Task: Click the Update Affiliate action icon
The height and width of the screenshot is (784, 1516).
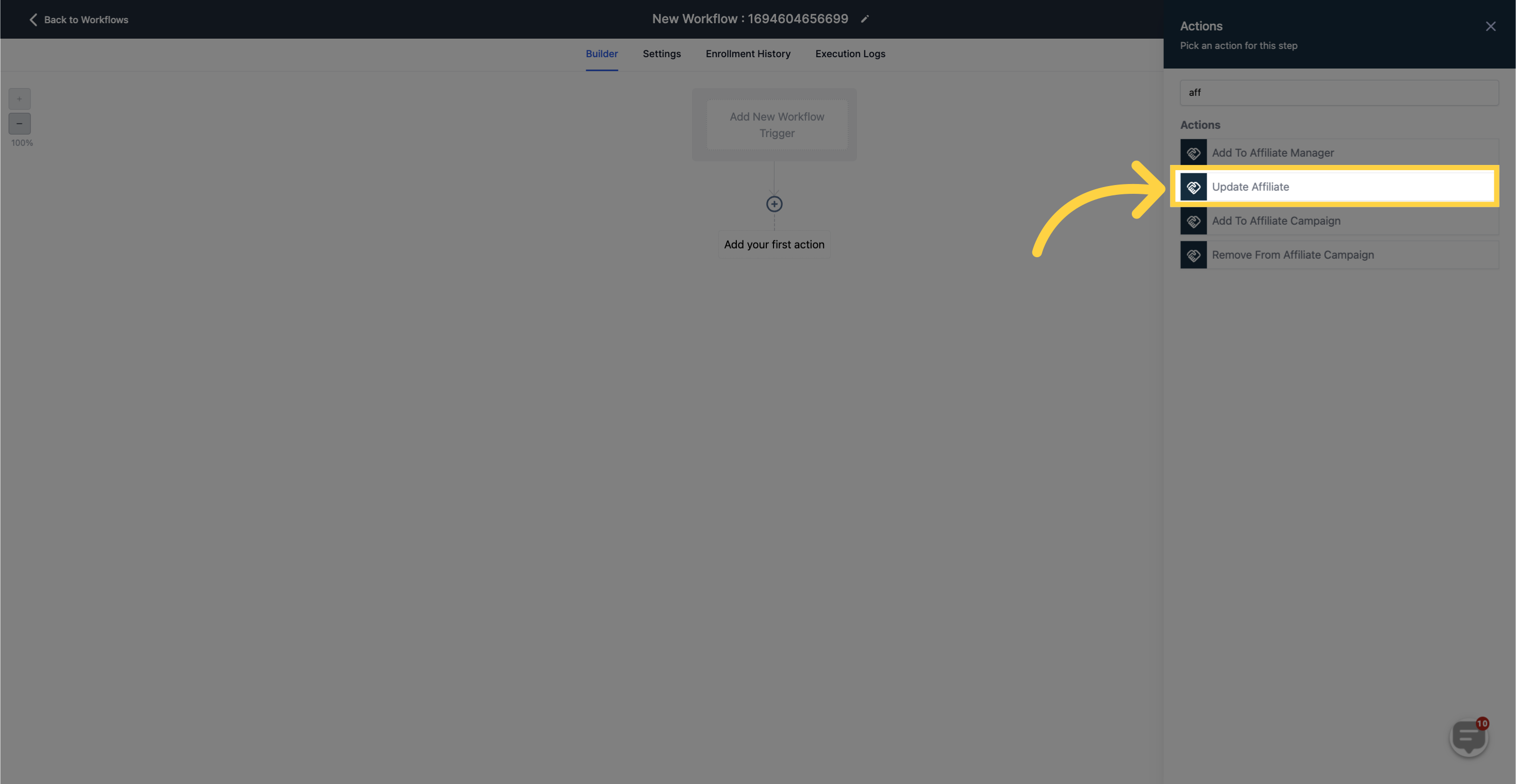Action: click(x=1193, y=186)
